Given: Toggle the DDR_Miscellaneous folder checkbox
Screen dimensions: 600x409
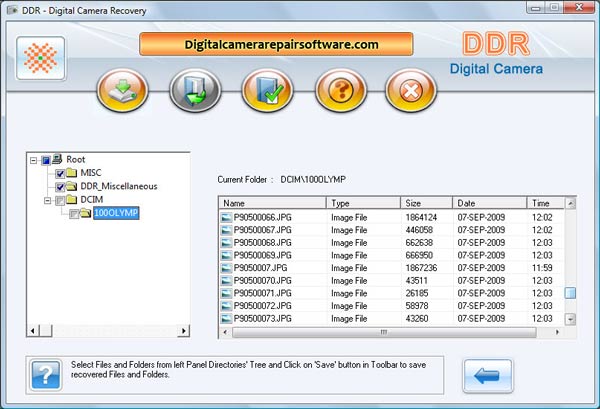Looking at the screenshot, I should click(x=60, y=187).
